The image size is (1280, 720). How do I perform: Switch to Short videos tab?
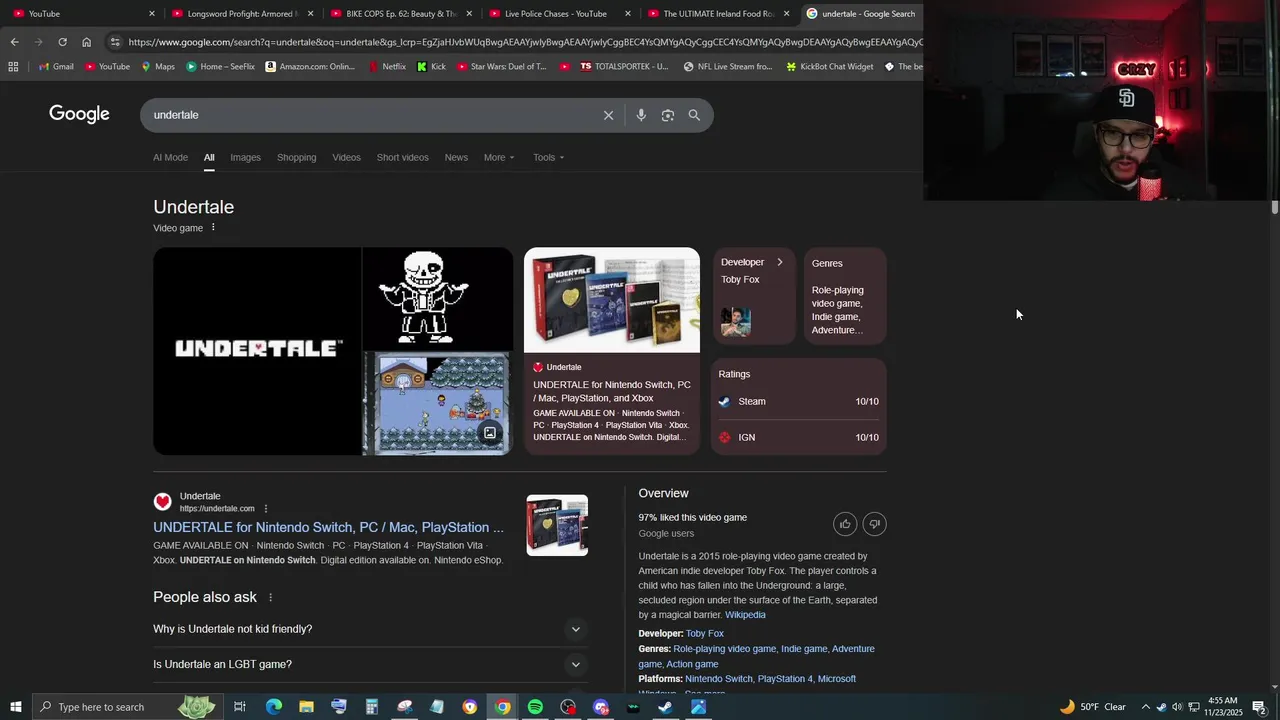click(402, 157)
